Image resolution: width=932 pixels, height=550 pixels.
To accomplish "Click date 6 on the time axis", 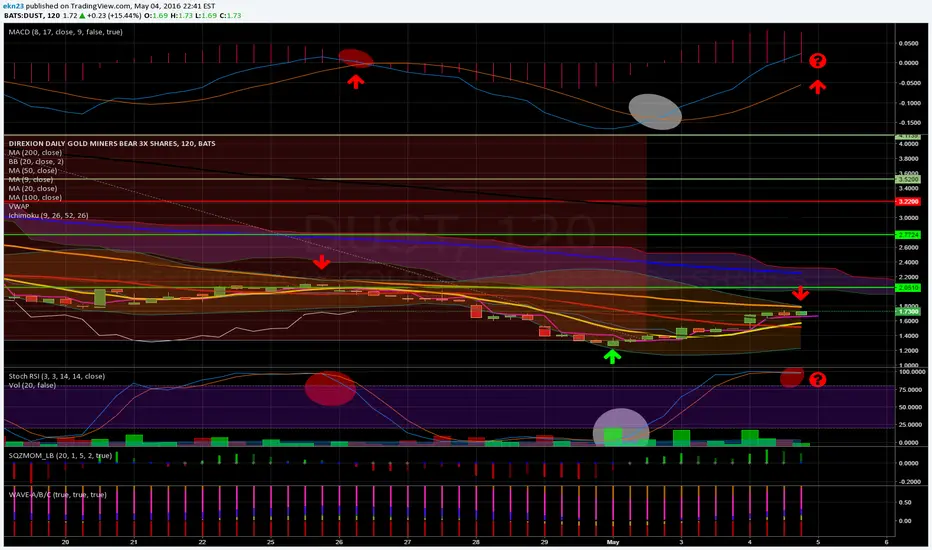I will (886, 542).
